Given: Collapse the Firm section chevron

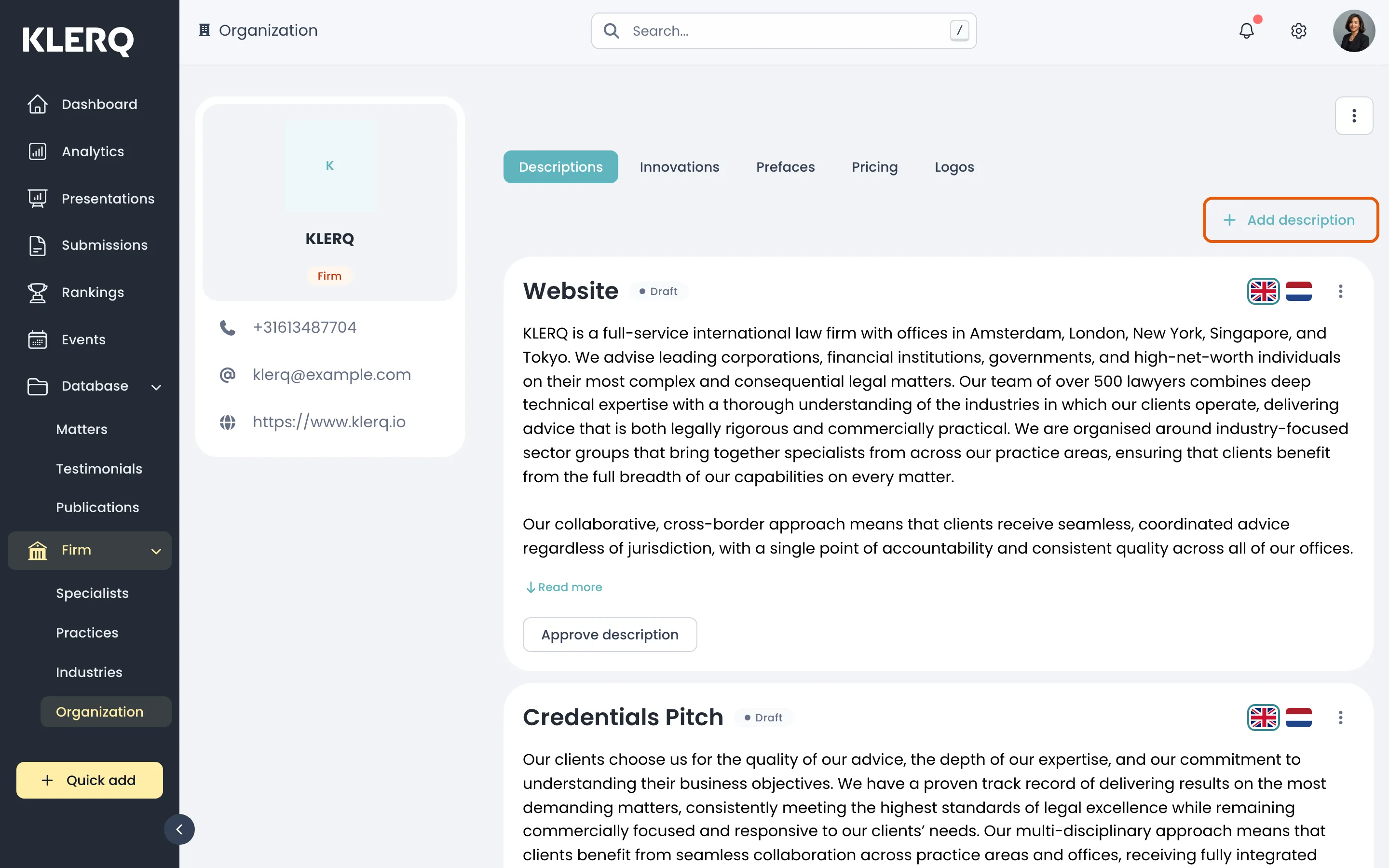Looking at the screenshot, I should (156, 551).
